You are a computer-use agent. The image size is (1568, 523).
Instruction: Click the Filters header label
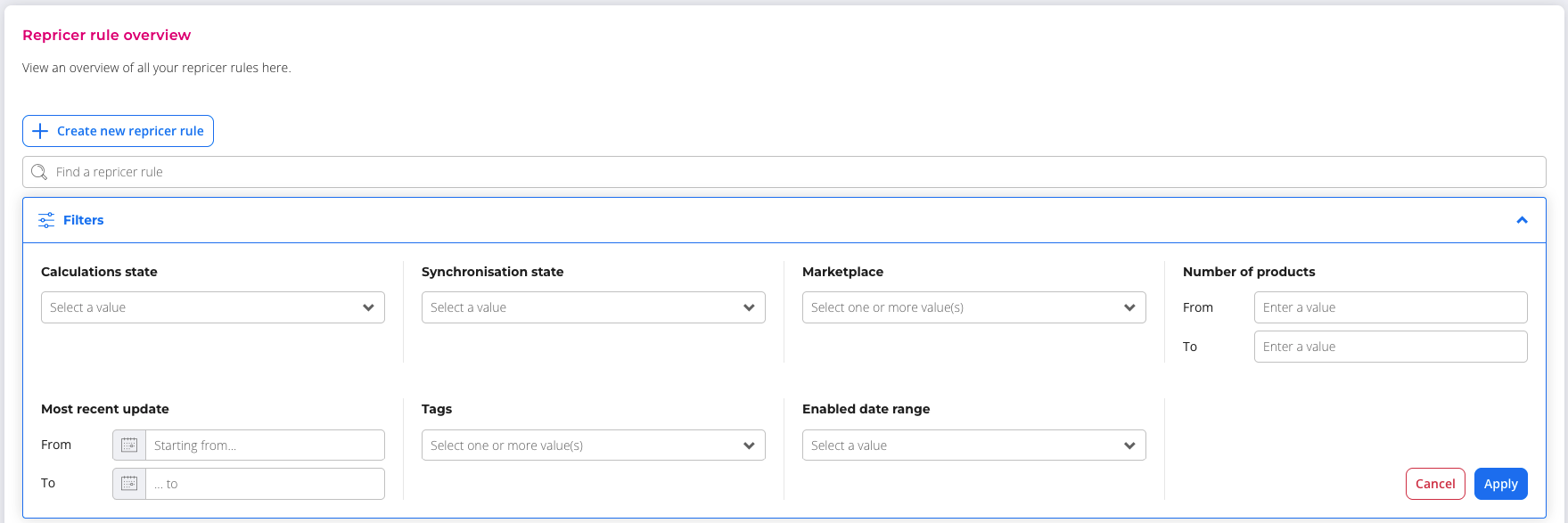point(84,220)
